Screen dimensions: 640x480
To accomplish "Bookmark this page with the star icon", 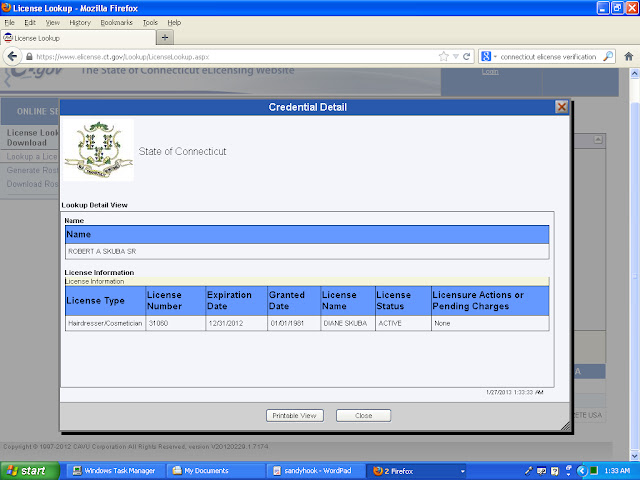I will pyautogui.click(x=444, y=56).
